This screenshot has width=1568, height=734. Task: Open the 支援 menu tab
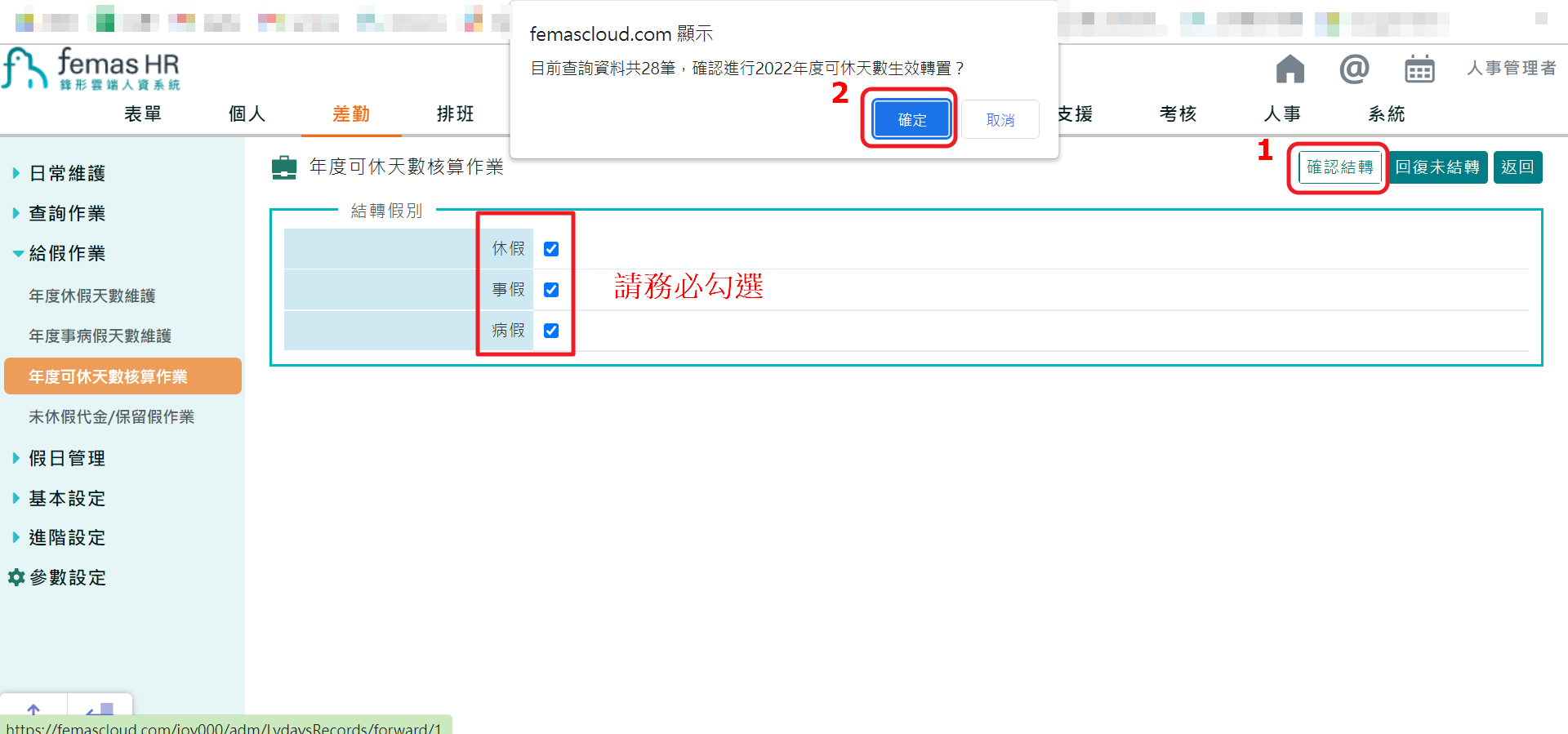(1076, 113)
